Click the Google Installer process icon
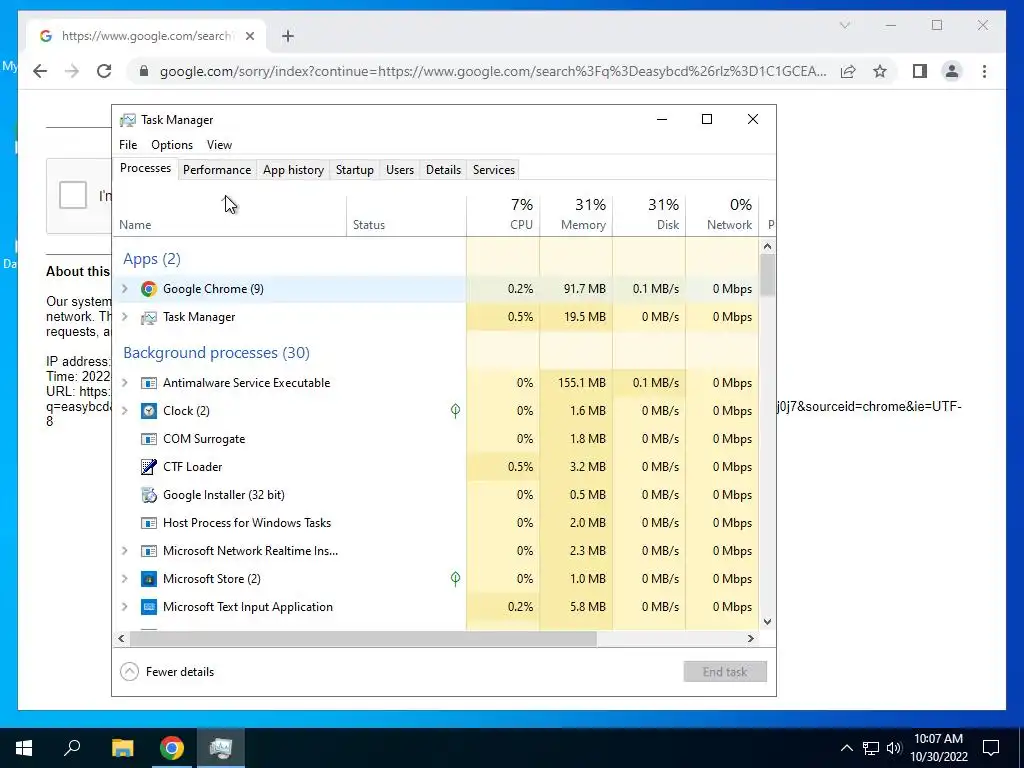 [x=149, y=495]
